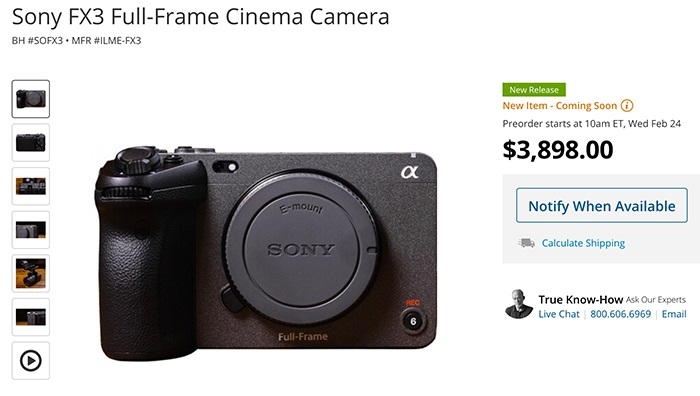This screenshot has height=396, width=700.
Task: Select the second camera thumbnail
Action: (x=31, y=143)
